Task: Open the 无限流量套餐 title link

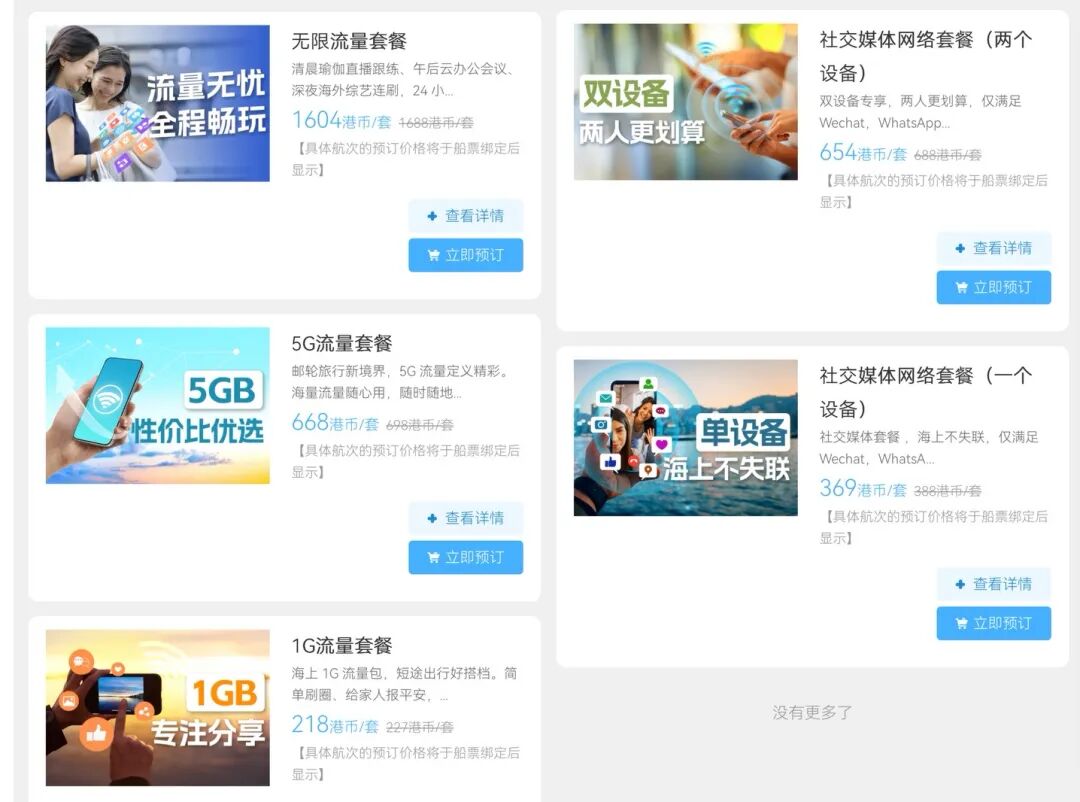Action: coord(349,41)
